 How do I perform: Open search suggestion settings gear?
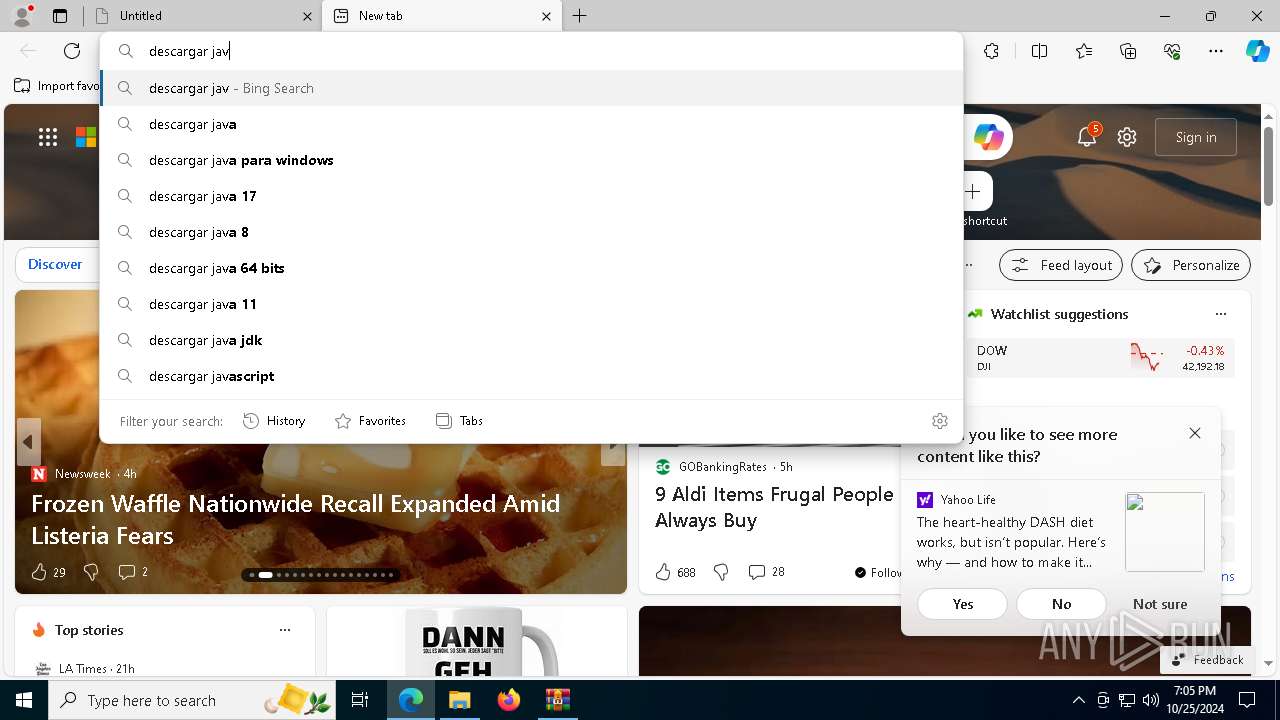click(940, 421)
